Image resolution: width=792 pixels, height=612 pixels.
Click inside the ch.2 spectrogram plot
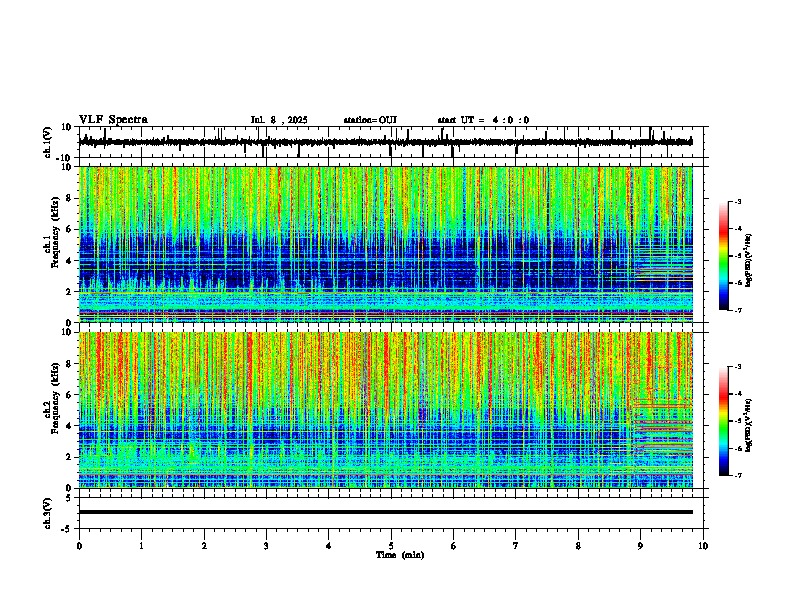(386, 410)
